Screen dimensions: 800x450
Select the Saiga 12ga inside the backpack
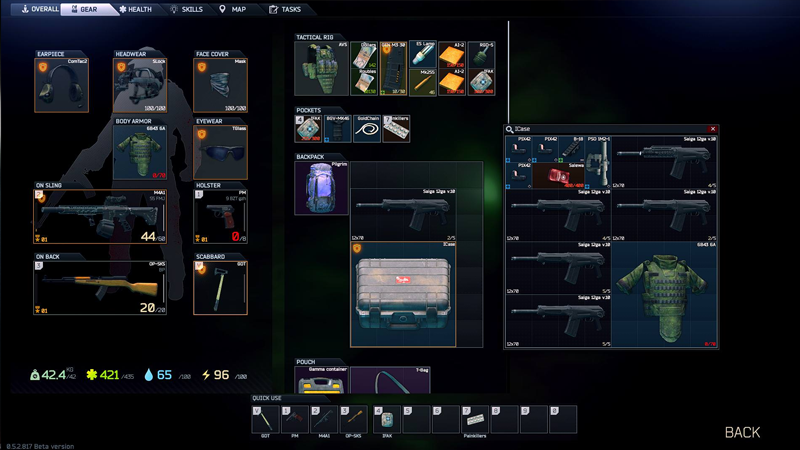pos(403,215)
